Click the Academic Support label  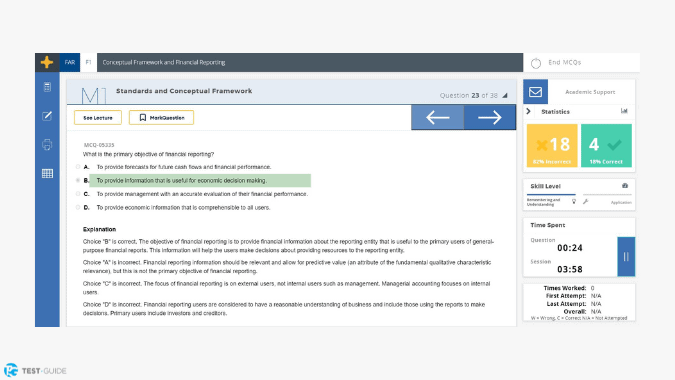590,92
